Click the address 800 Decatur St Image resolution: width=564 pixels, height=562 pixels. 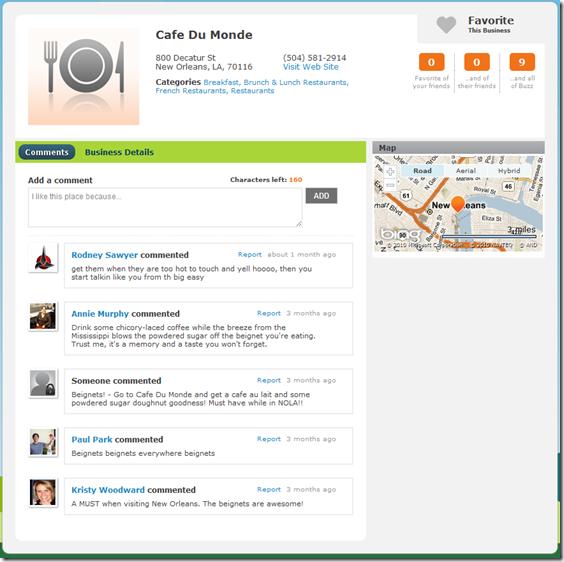pyautogui.click(x=186, y=58)
